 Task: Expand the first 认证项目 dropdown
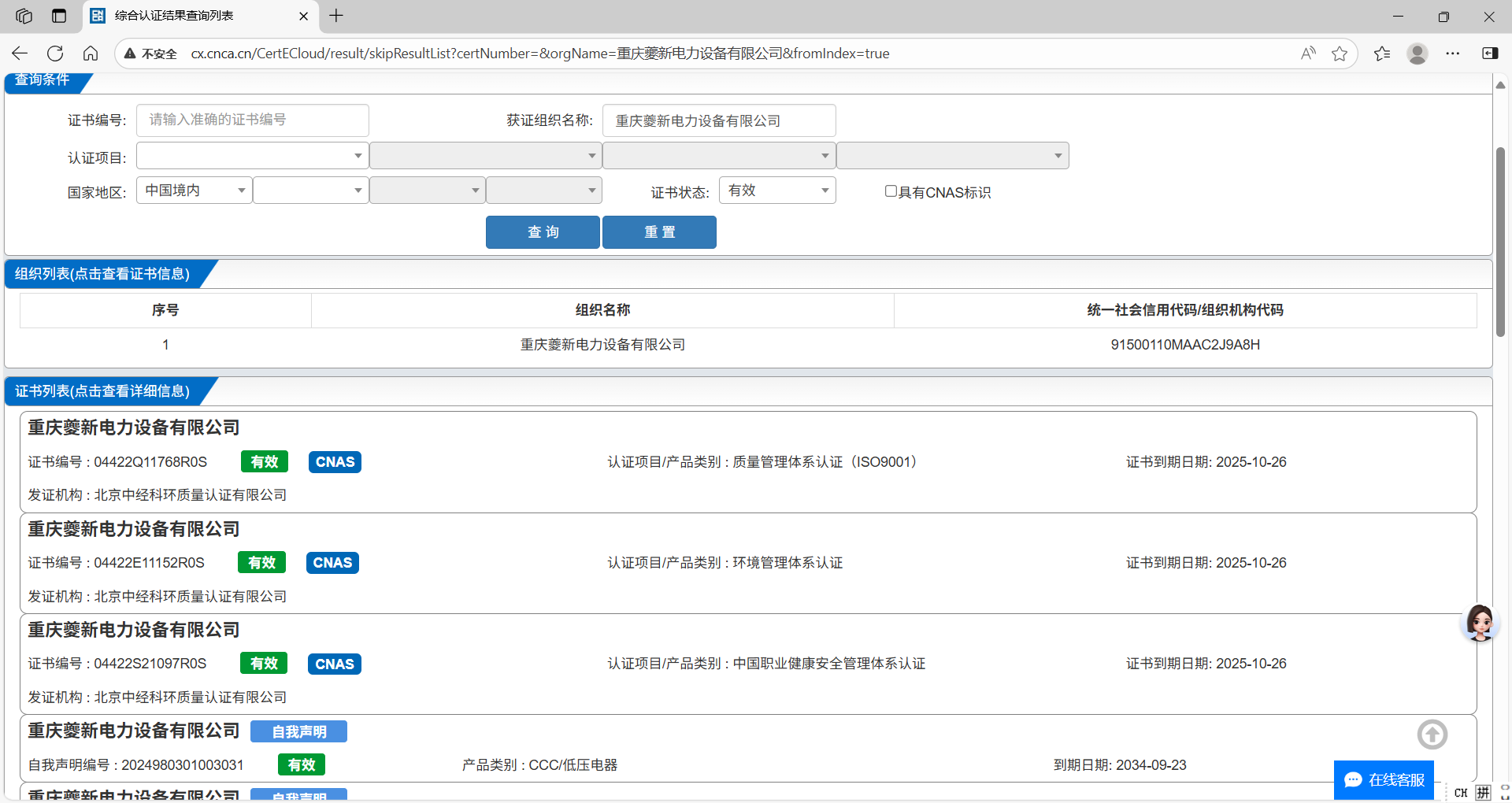[x=252, y=156]
